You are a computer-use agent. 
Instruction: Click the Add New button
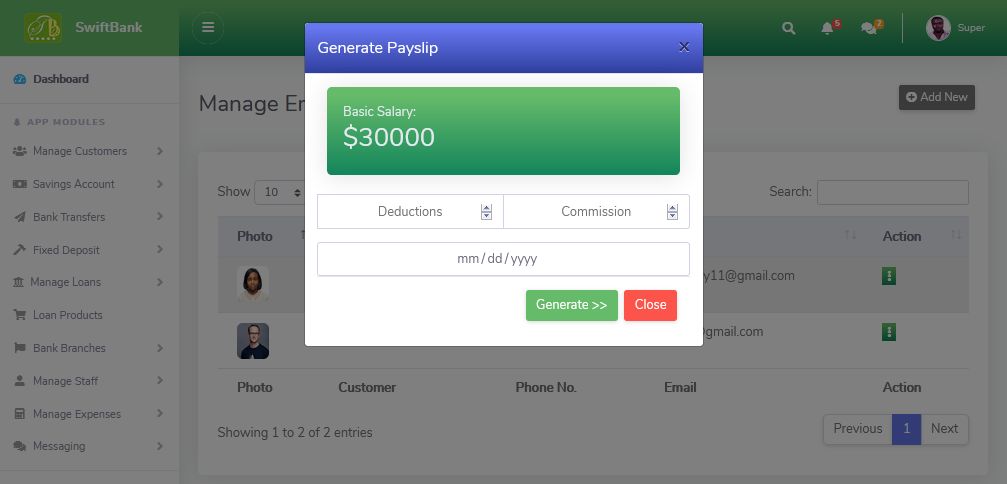pyautogui.click(x=936, y=97)
